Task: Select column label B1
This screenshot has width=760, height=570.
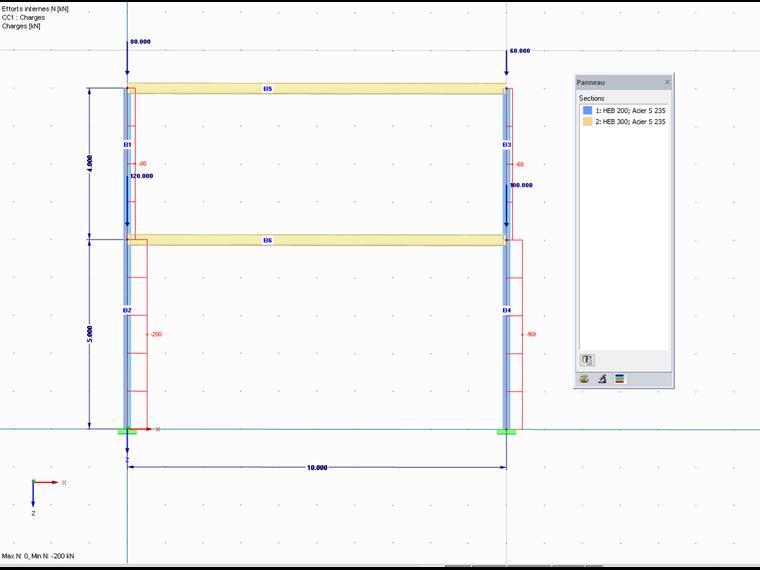Action: coord(127,144)
